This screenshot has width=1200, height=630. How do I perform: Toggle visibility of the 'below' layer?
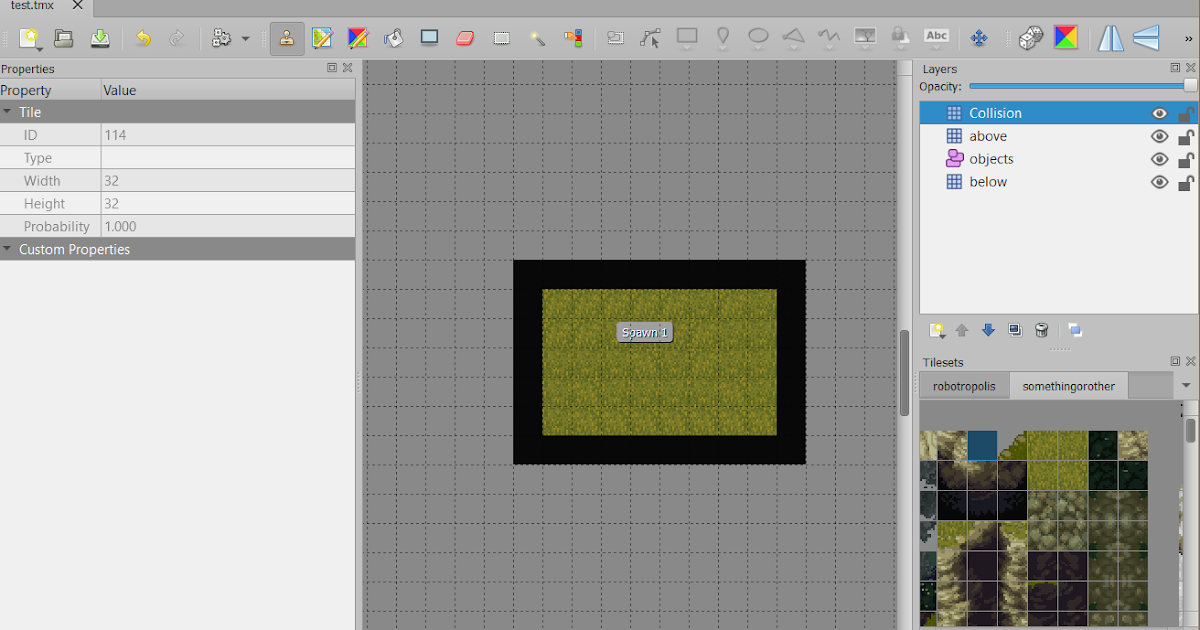1160,182
